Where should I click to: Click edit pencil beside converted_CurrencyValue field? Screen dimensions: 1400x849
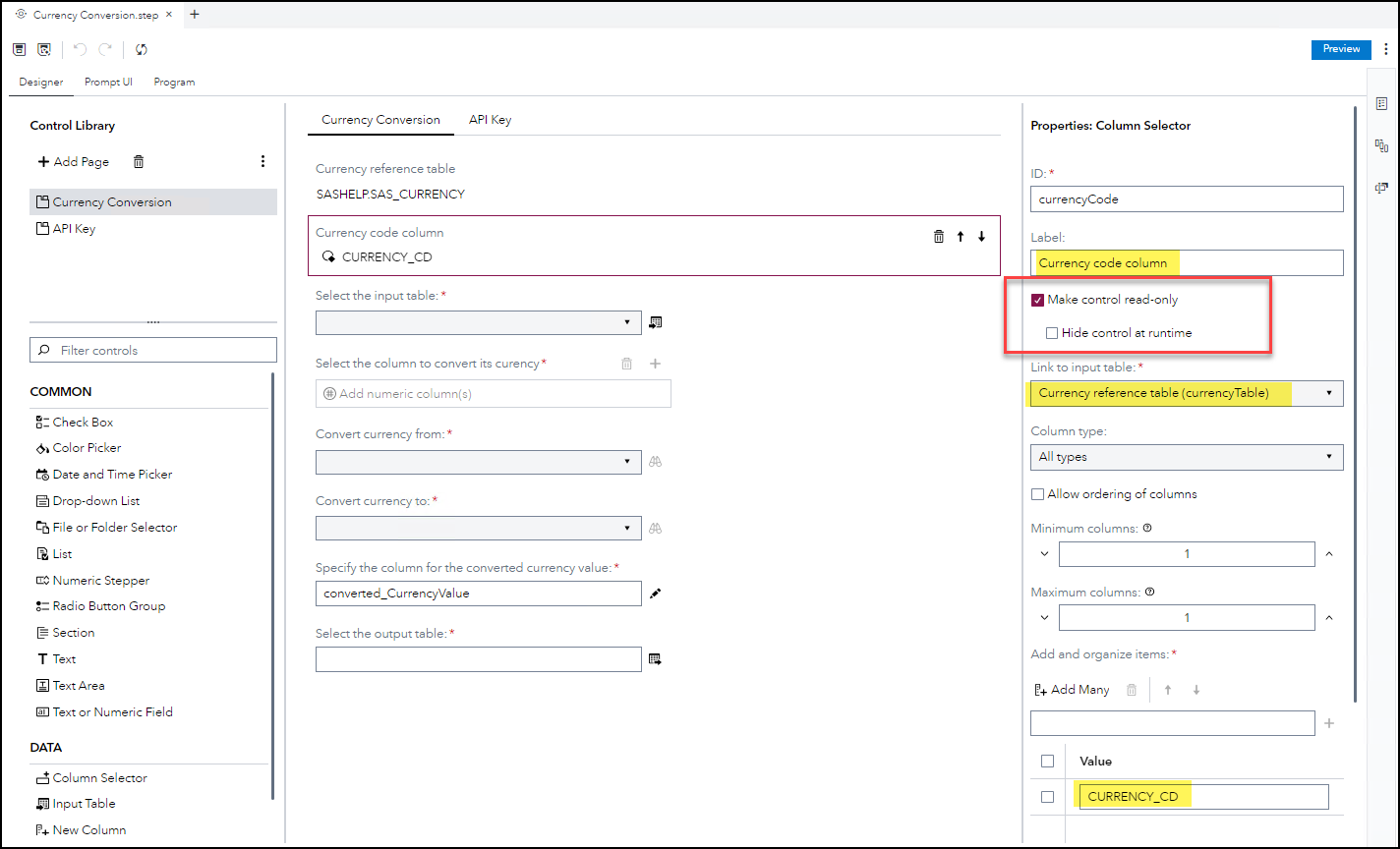(x=656, y=594)
